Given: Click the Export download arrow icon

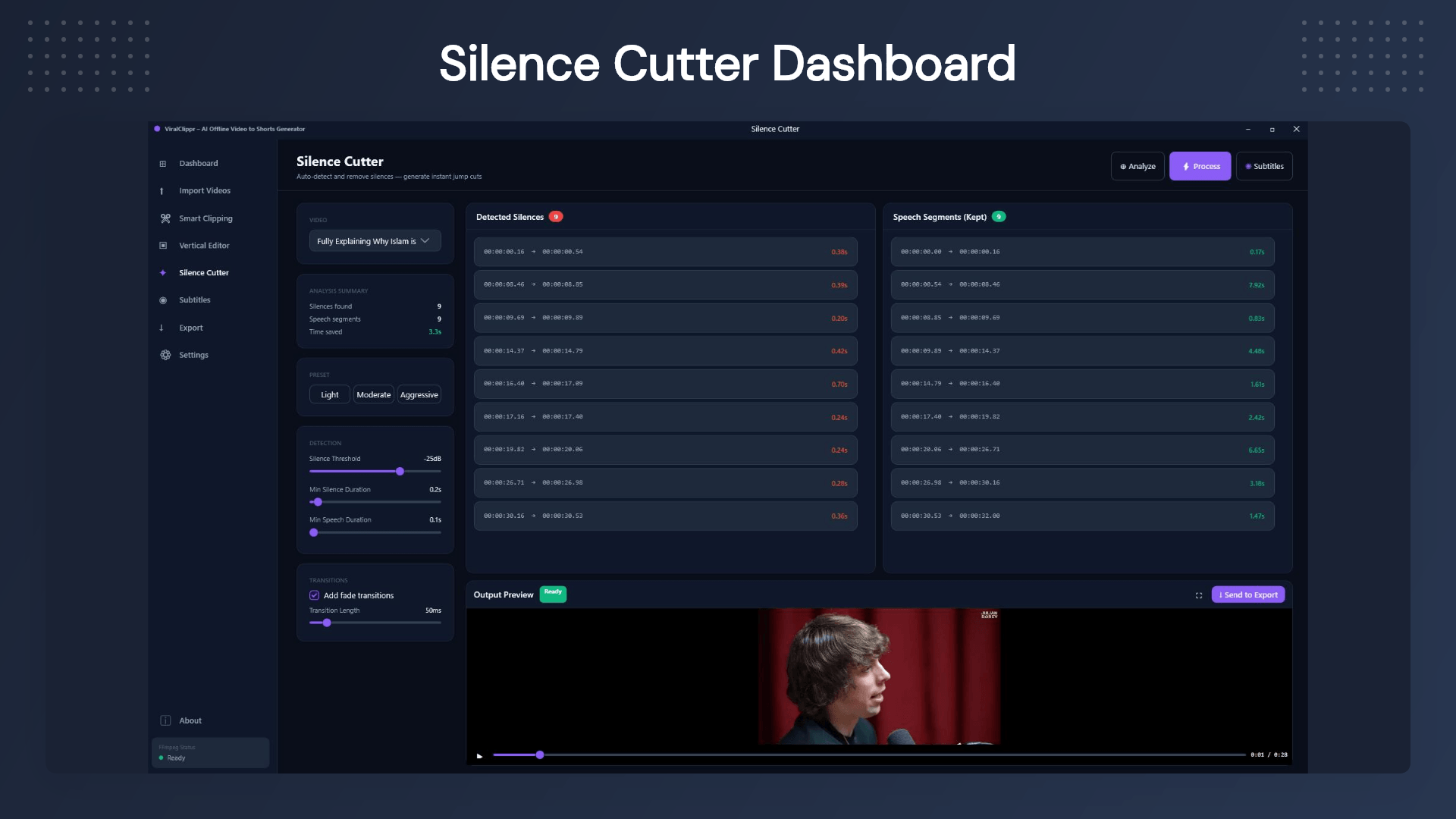Looking at the screenshot, I should [162, 328].
